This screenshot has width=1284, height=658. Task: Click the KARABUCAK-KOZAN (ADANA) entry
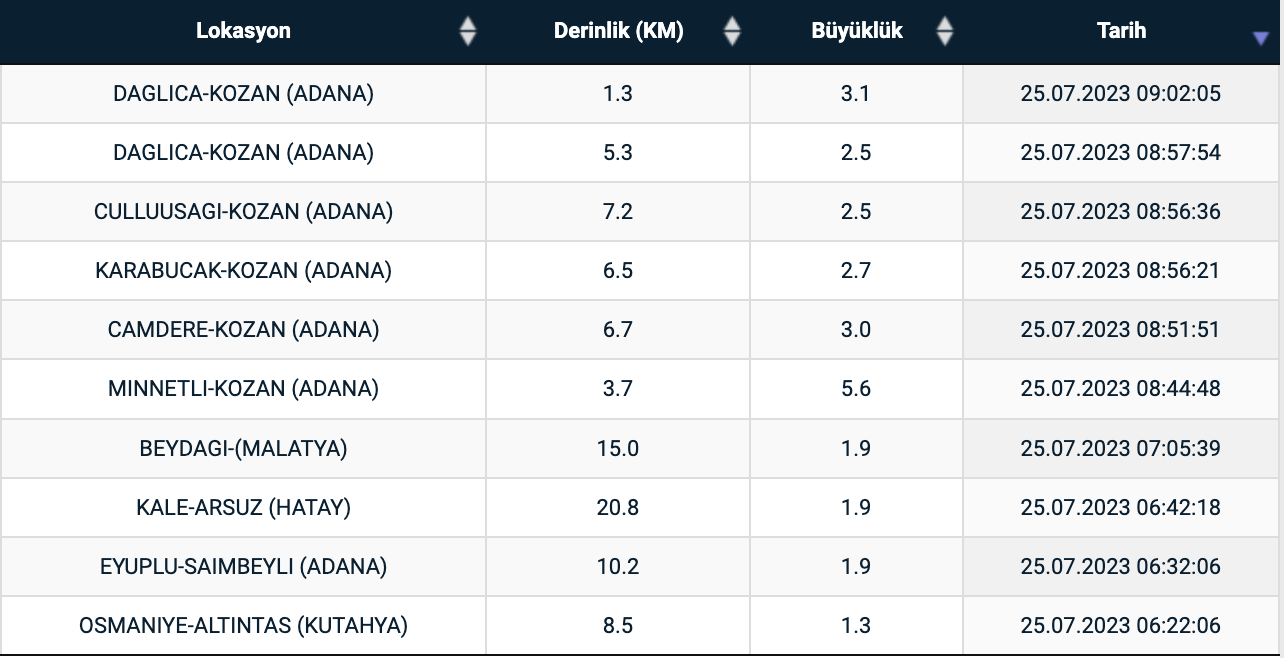pos(243,270)
